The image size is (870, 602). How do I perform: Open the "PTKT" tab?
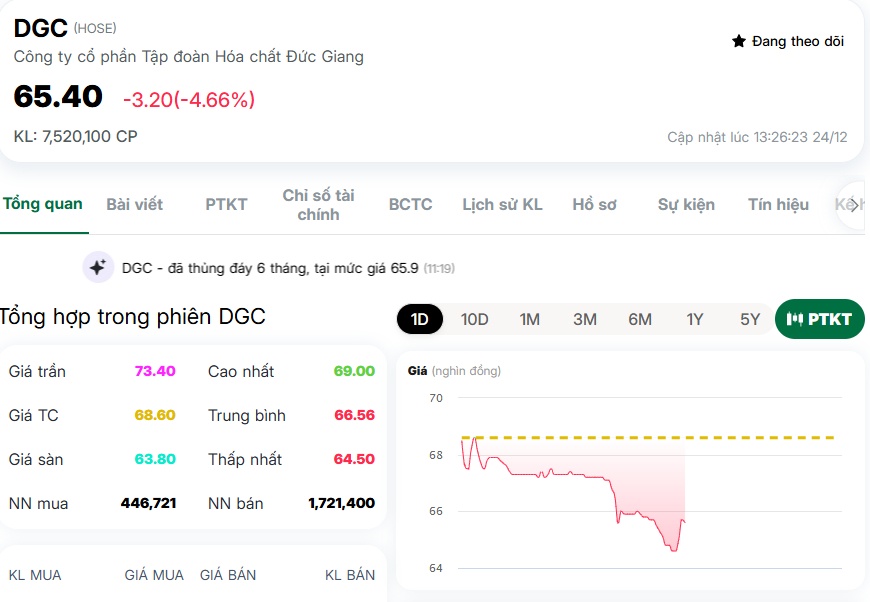(x=226, y=203)
